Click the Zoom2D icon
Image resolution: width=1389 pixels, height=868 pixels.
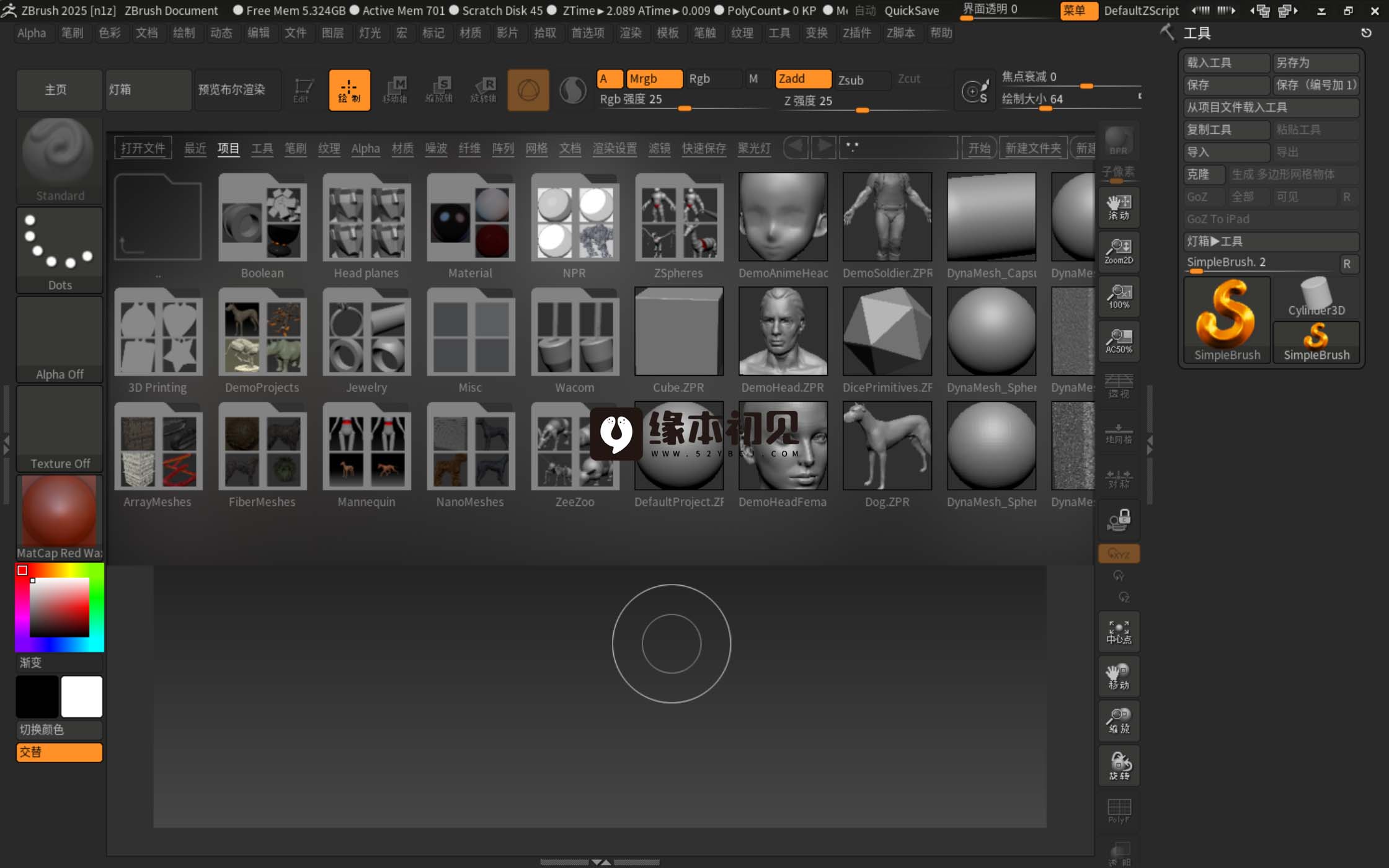tap(1119, 252)
